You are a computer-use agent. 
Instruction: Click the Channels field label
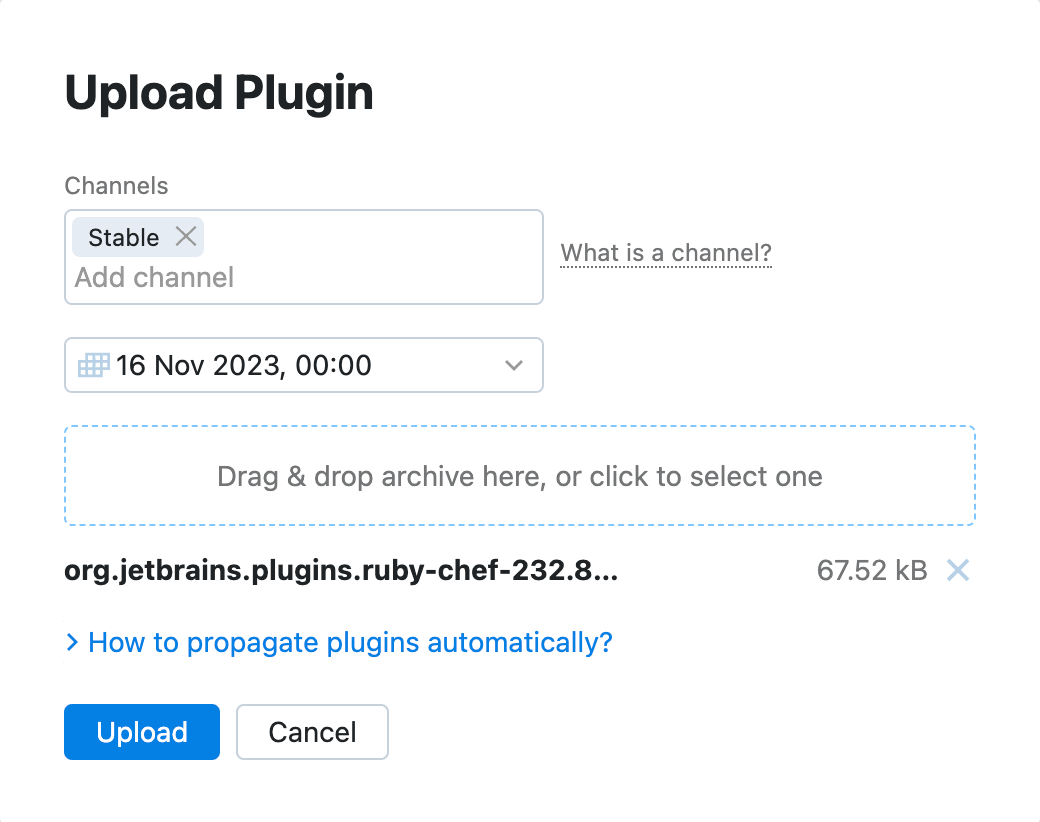(116, 186)
